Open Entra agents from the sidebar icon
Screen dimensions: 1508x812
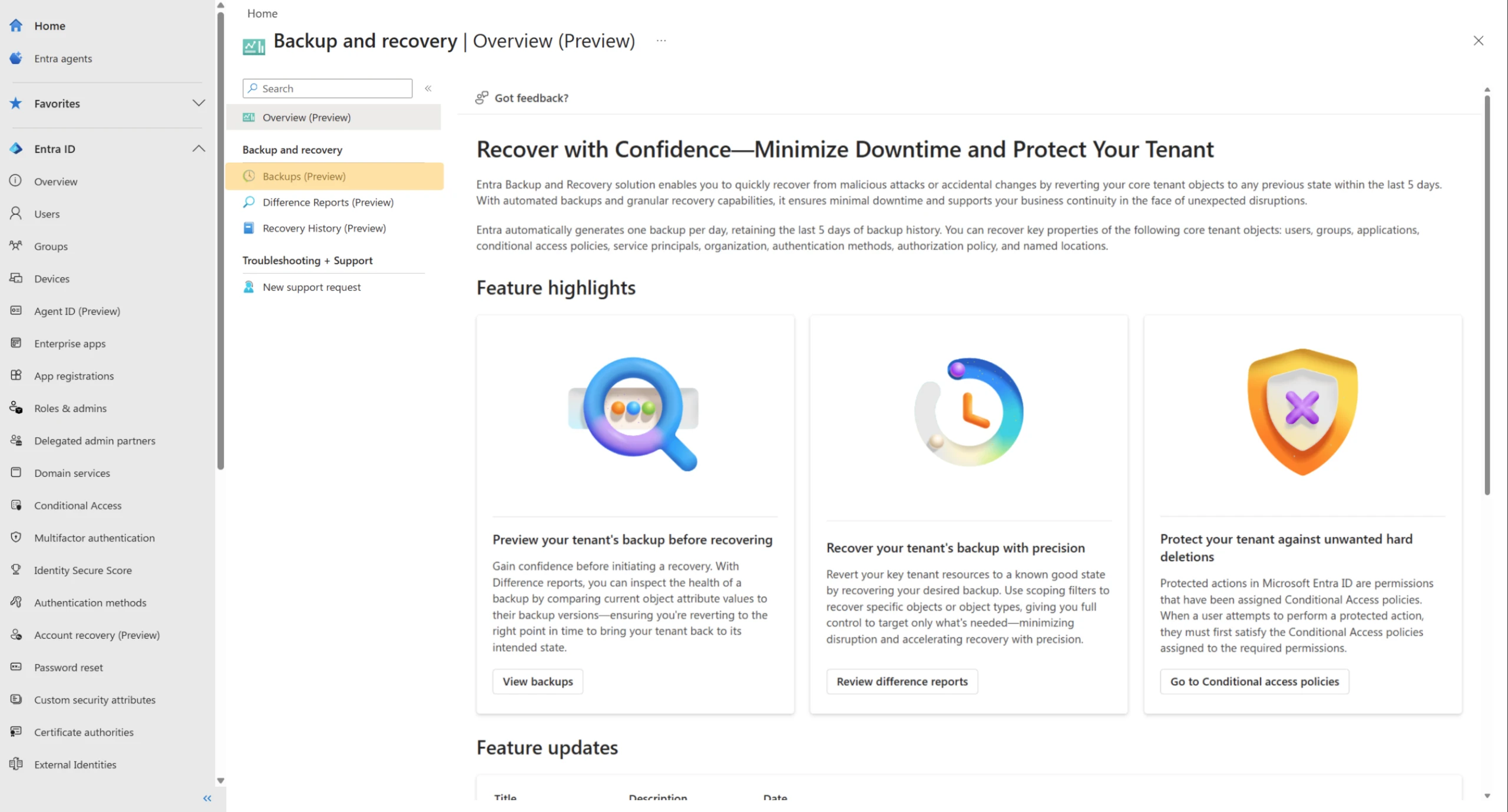[16, 58]
